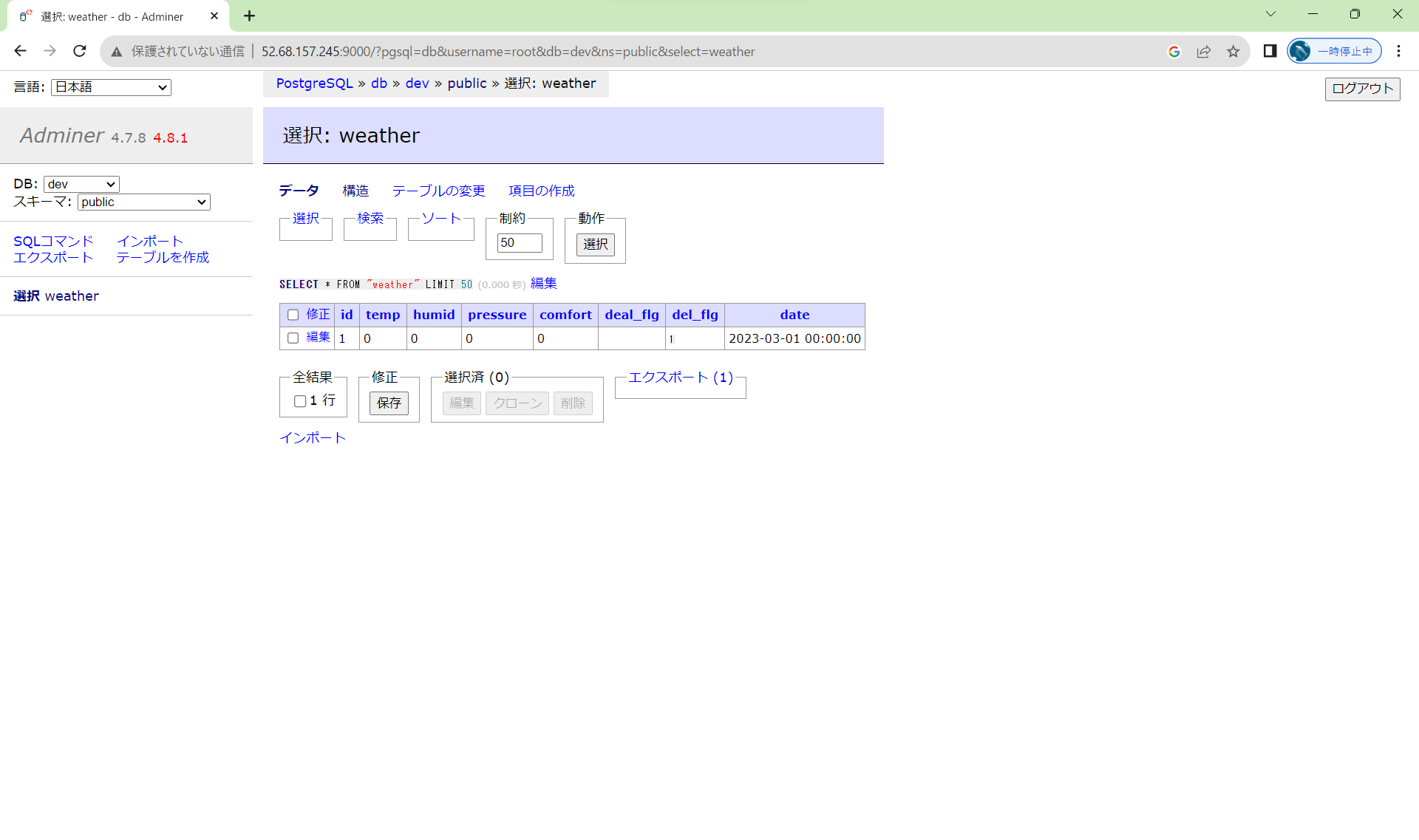
Task: Open the スキーマ public dropdown
Action: pyautogui.click(x=143, y=202)
